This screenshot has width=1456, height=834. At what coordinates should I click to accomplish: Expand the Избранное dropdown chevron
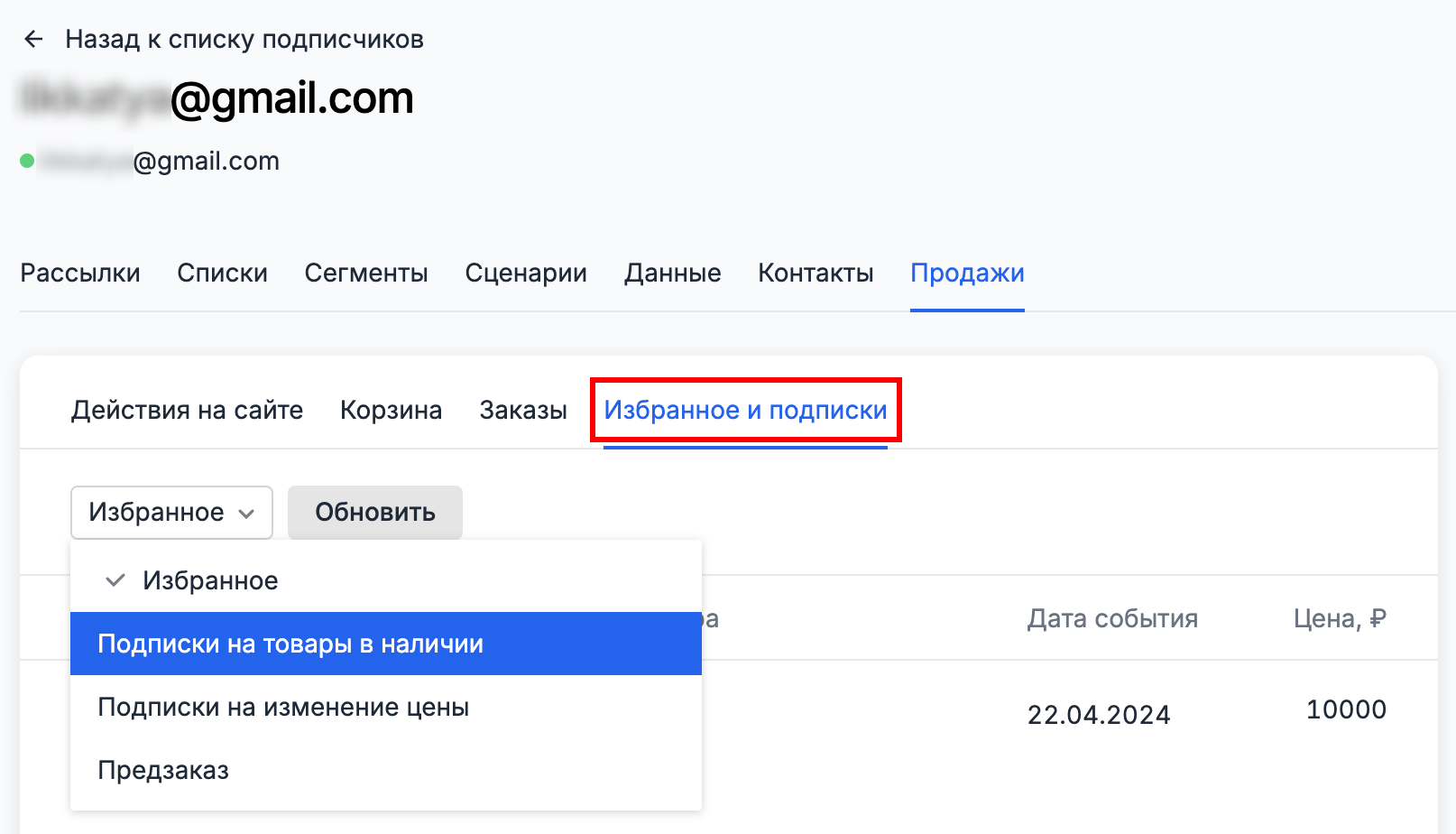pos(246,514)
